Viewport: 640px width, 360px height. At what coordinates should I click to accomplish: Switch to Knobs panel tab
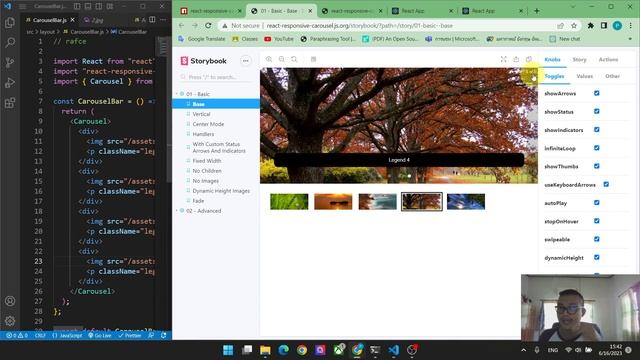552,60
